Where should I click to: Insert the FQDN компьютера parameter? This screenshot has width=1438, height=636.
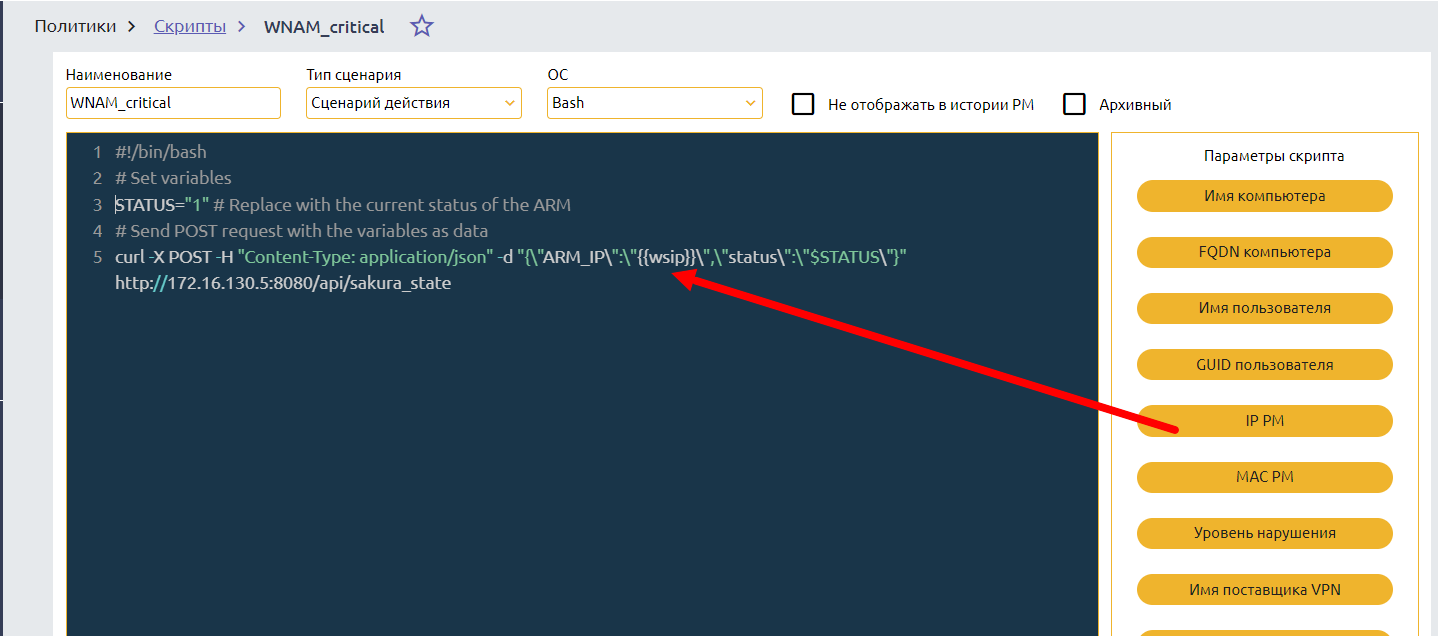[1264, 252]
